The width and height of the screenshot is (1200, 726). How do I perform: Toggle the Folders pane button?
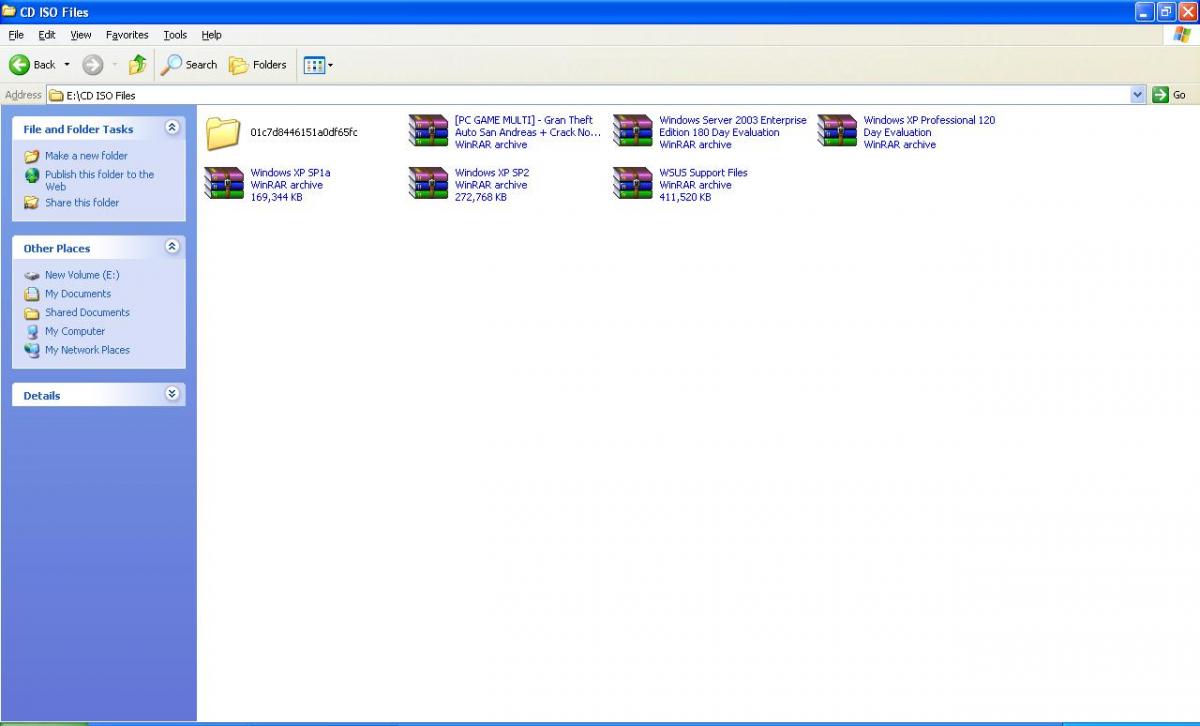pyautogui.click(x=258, y=65)
